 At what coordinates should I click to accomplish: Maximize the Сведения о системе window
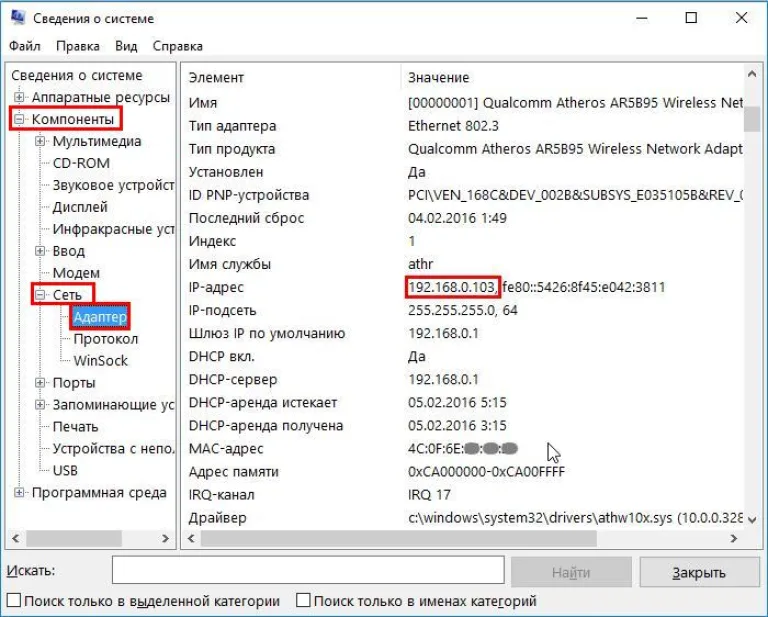point(691,18)
